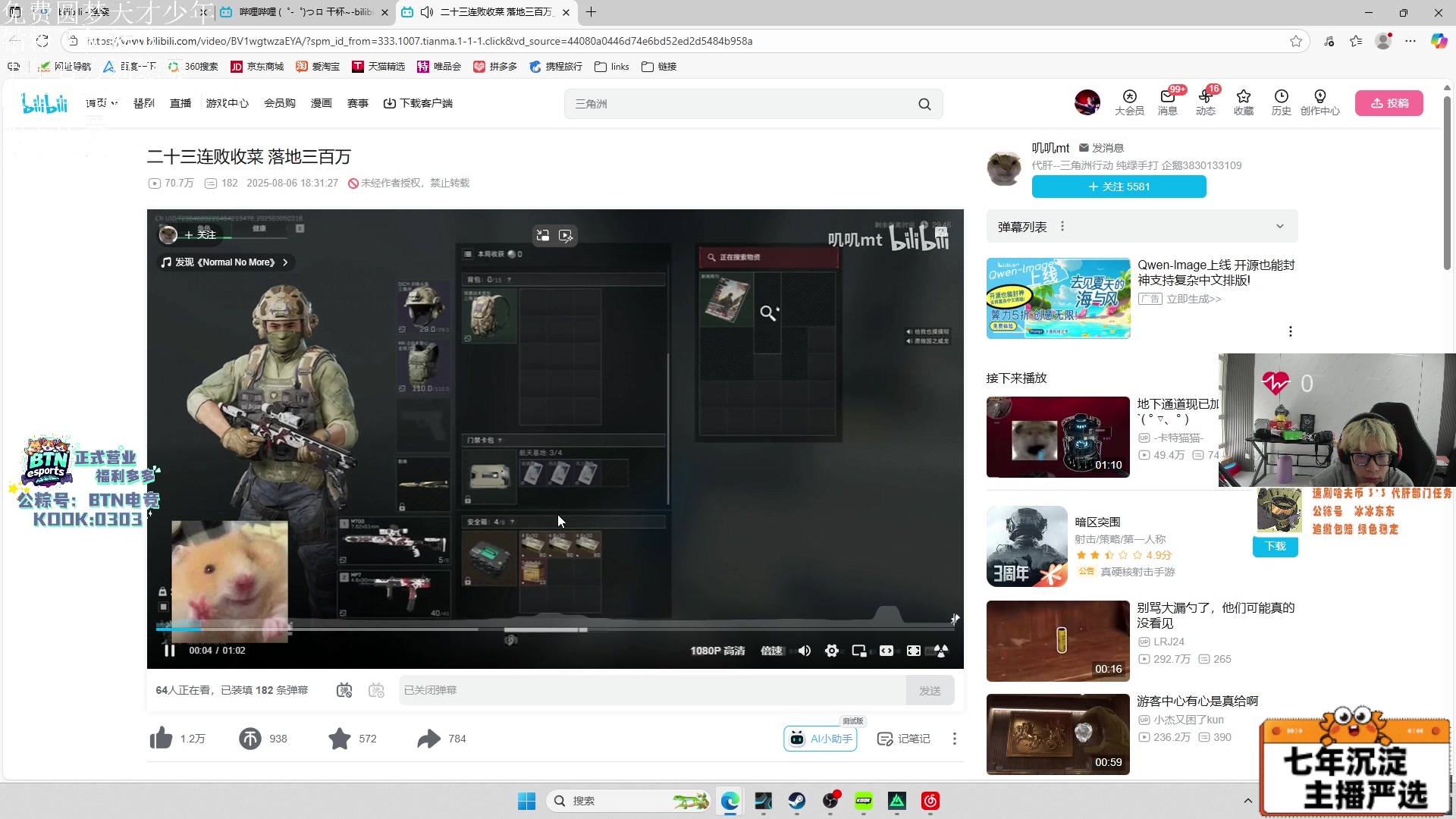
Task: Switch to the 哔哩哔哩 干杯 browser tab
Action: coord(305,12)
